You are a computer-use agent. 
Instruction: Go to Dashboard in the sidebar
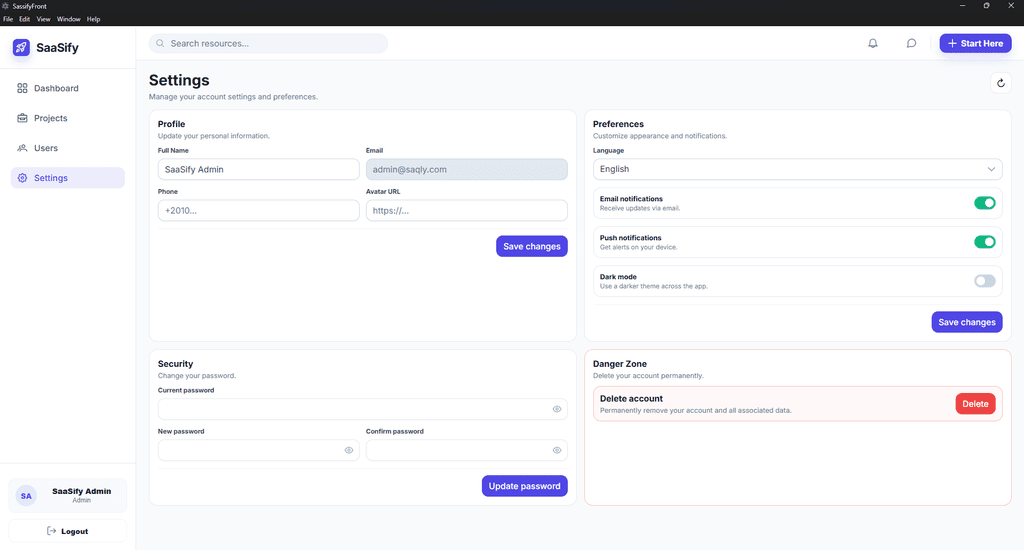point(56,88)
